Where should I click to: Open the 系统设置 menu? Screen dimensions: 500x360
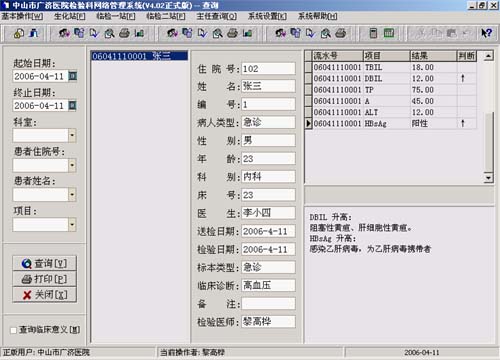coord(267,16)
